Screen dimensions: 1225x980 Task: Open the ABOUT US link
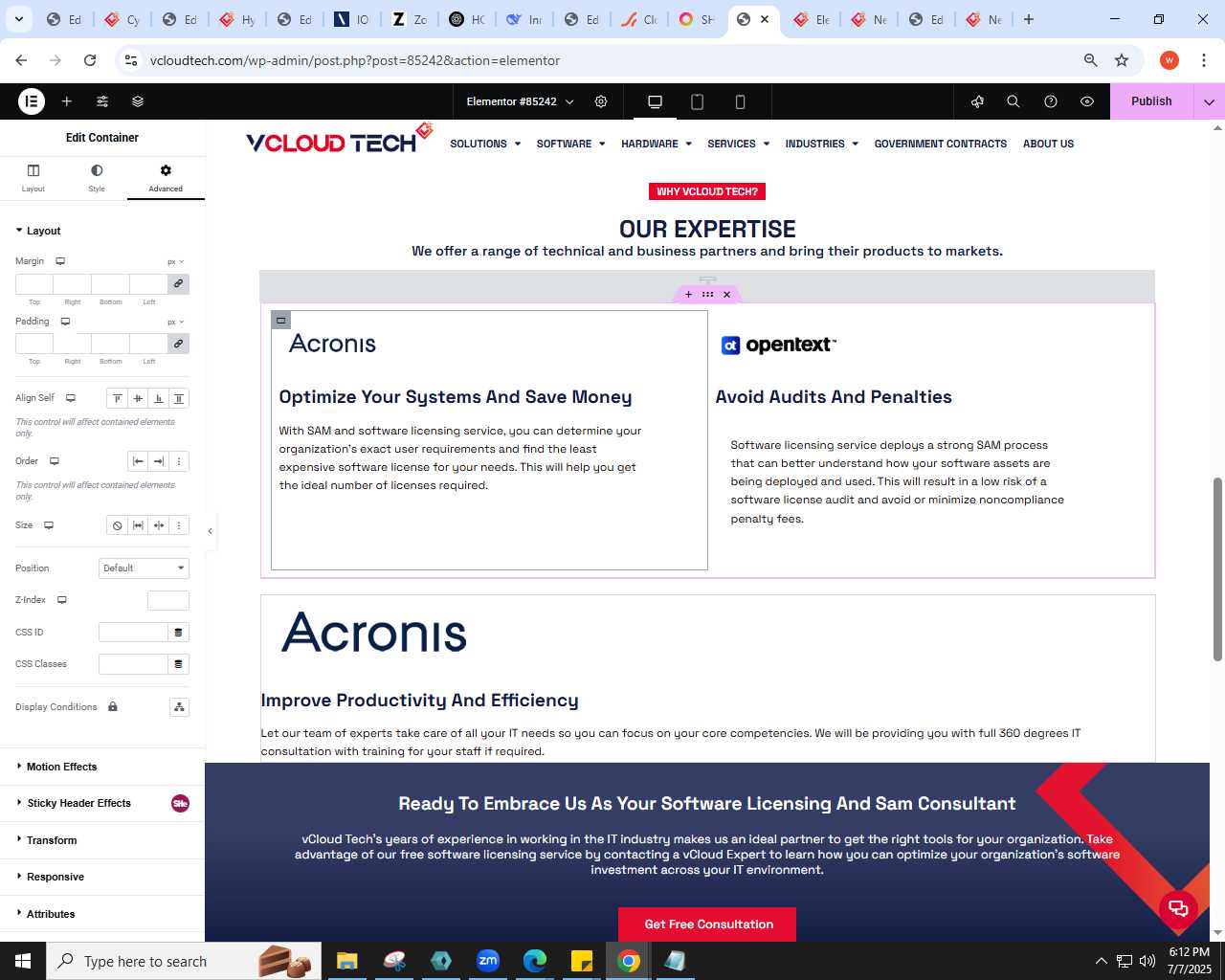(1048, 144)
